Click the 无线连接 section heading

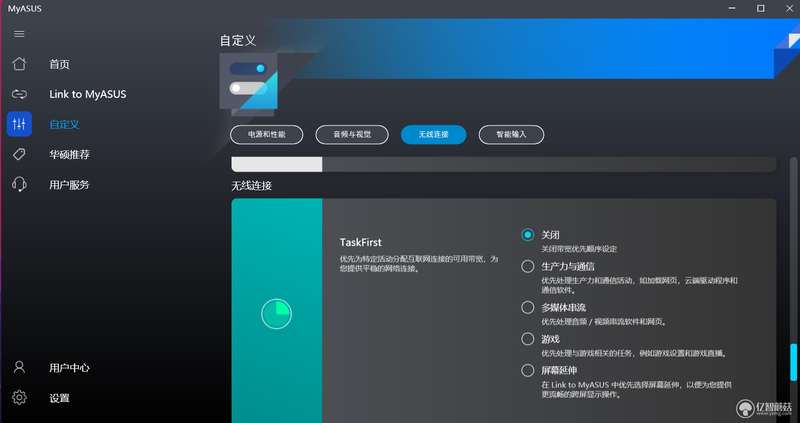[x=252, y=186]
